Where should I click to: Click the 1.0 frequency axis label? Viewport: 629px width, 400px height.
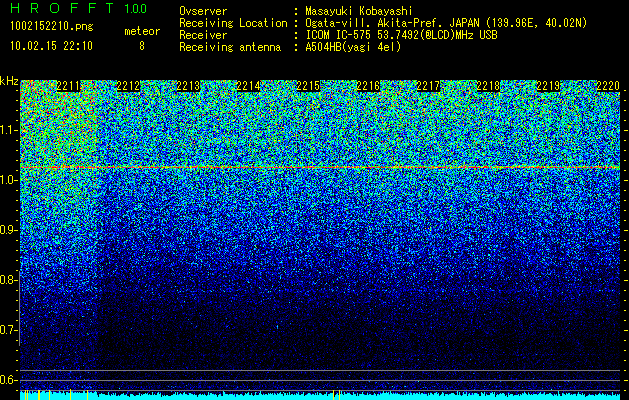point(7,180)
